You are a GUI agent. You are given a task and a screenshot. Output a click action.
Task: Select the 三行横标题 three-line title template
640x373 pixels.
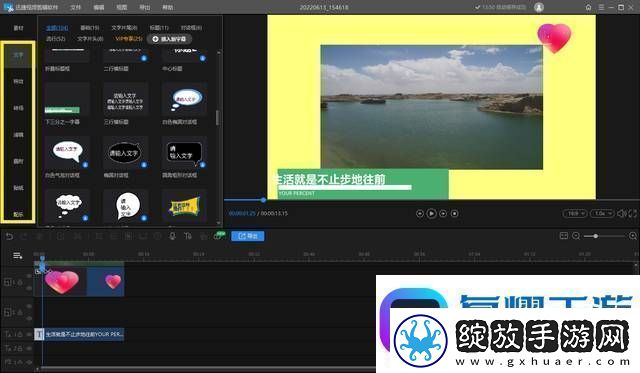[126, 99]
